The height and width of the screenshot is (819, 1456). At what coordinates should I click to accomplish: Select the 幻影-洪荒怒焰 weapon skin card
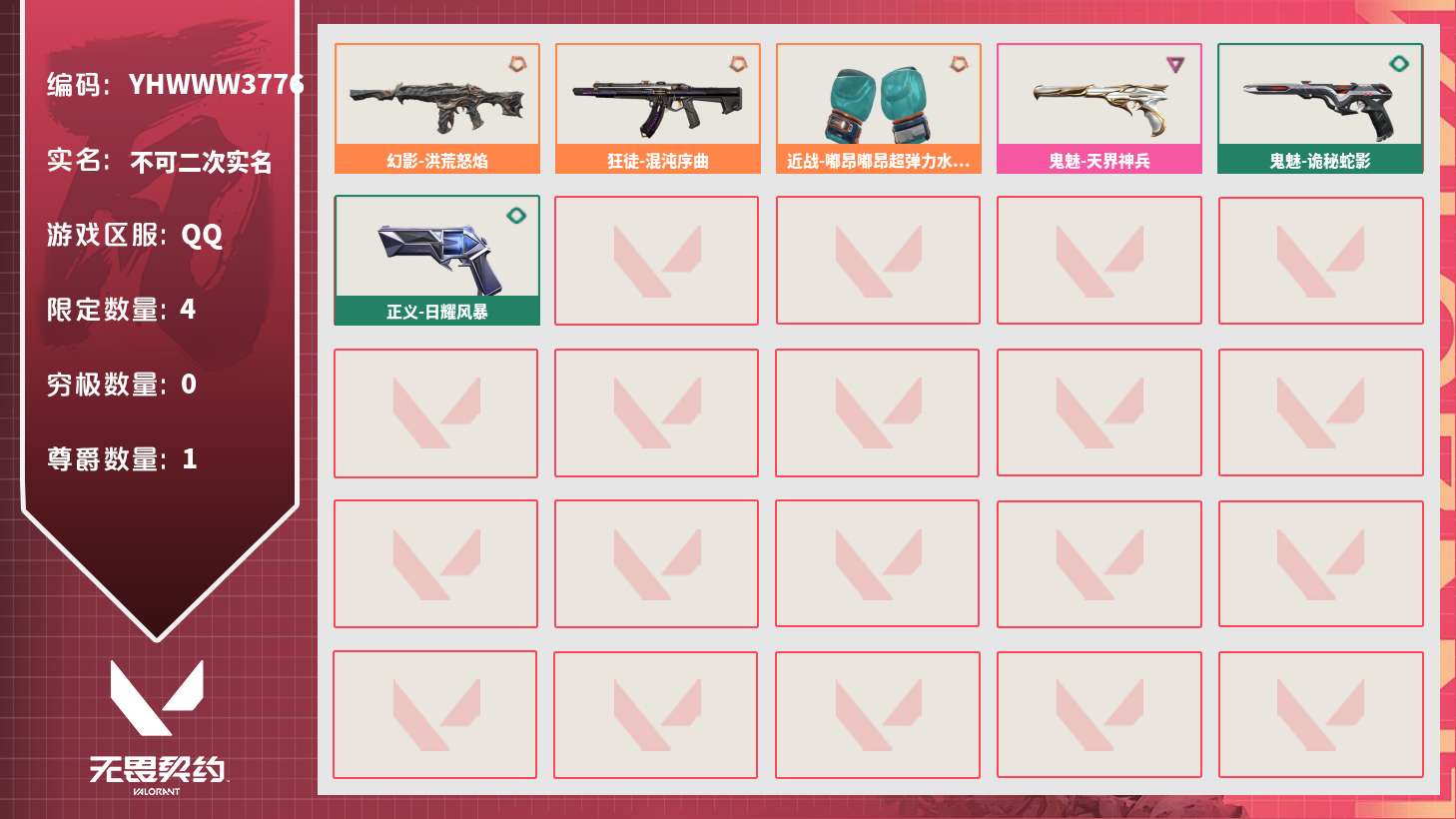(x=437, y=109)
